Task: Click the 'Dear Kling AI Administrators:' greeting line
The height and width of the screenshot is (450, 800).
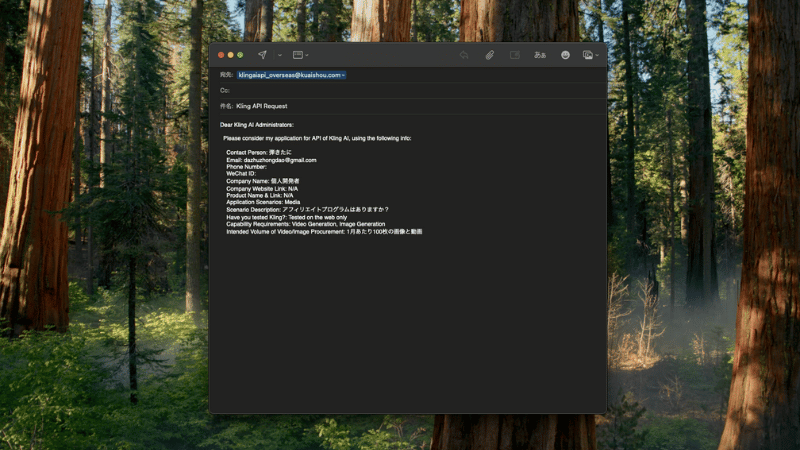Action: (x=257, y=125)
